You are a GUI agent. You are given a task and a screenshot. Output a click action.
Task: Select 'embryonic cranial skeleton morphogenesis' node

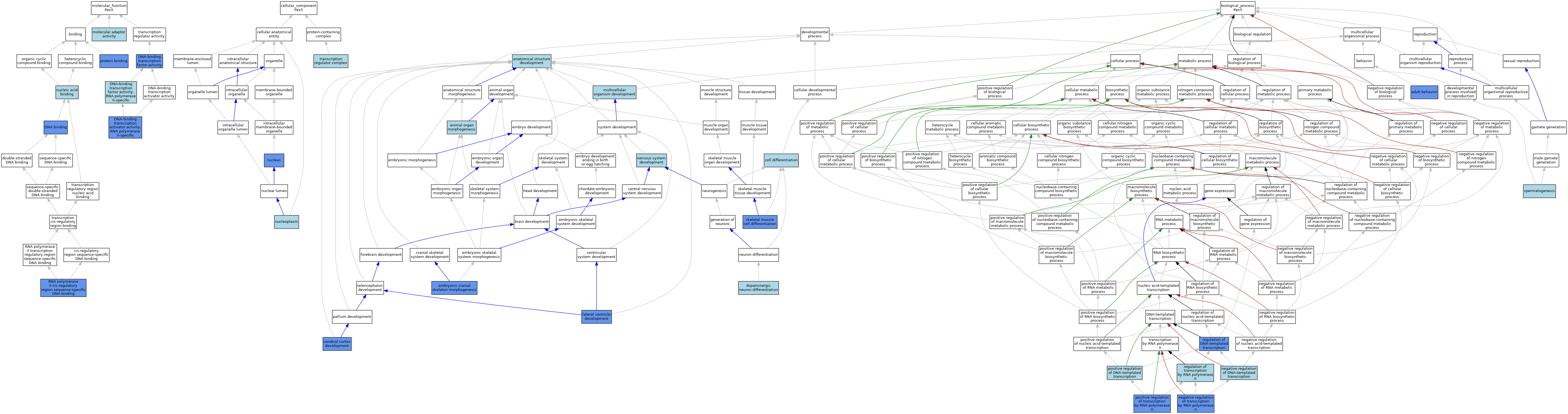(x=454, y=287)
